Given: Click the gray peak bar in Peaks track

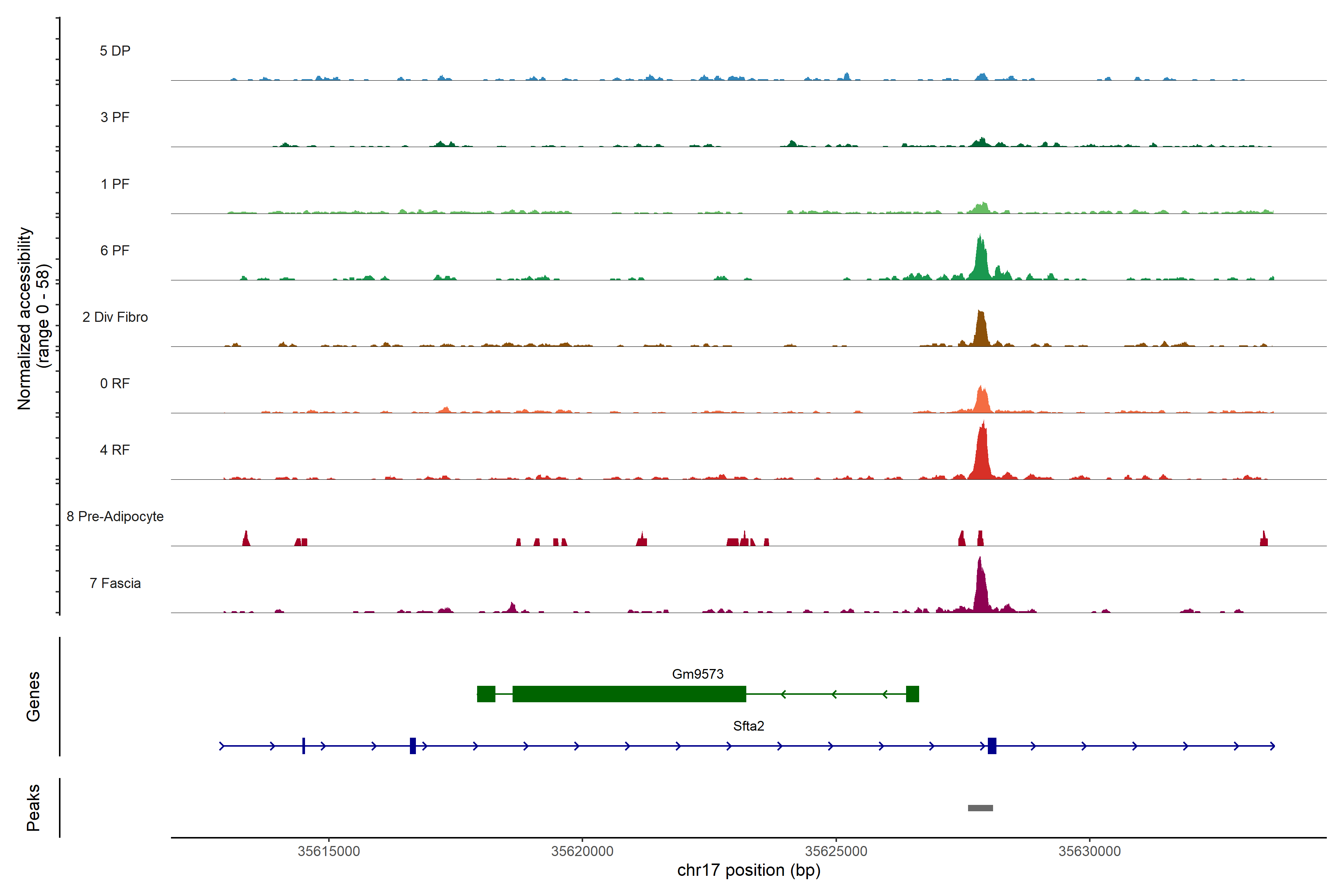Looking at the screenshot, I should click(x=980, y=808).
